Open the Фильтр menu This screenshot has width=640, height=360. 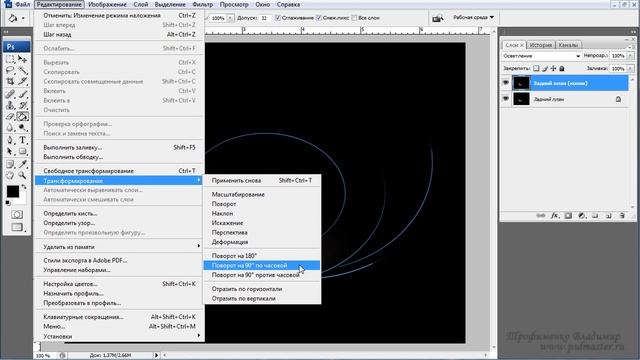203,4
